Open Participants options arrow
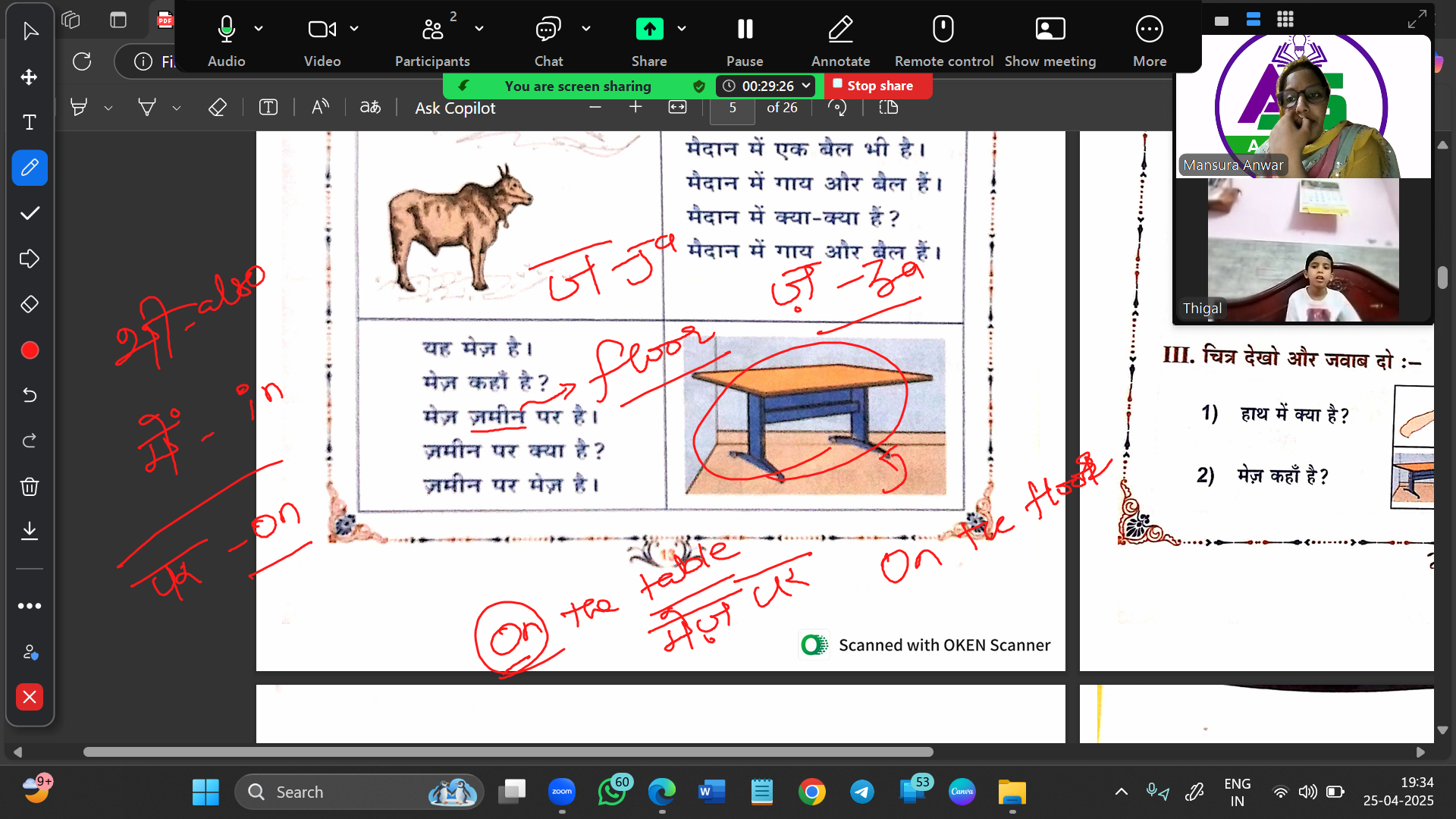 click(479, 29)
